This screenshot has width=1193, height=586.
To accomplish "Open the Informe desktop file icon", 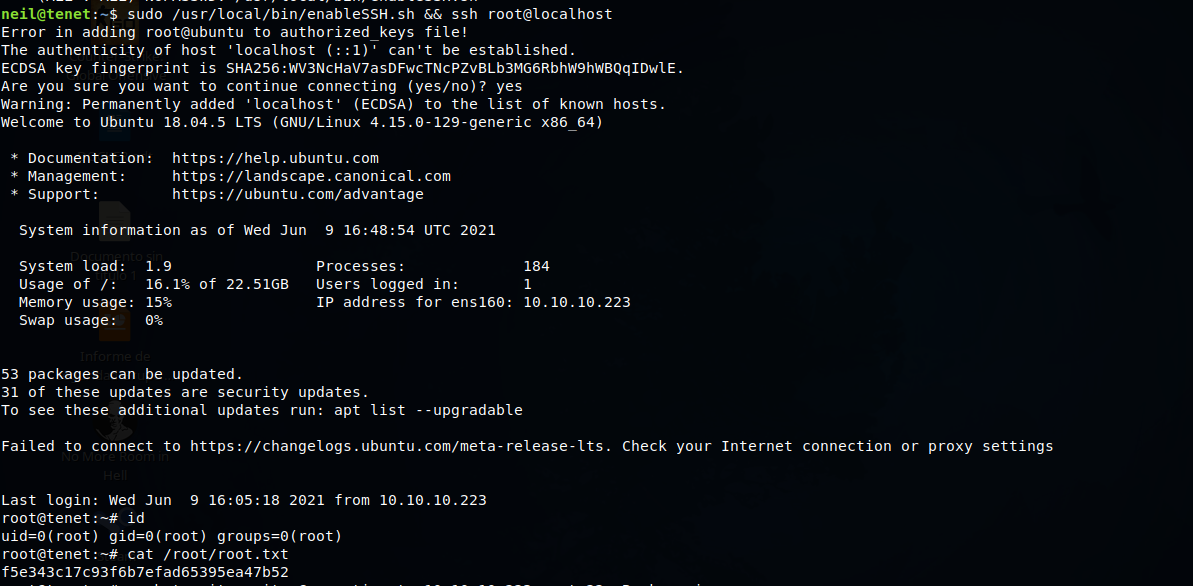I will point(115,325).
